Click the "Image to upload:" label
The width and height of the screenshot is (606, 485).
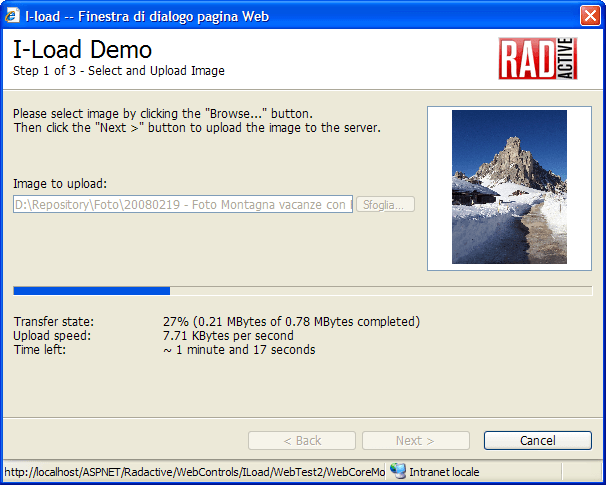[x=60, y=184]
